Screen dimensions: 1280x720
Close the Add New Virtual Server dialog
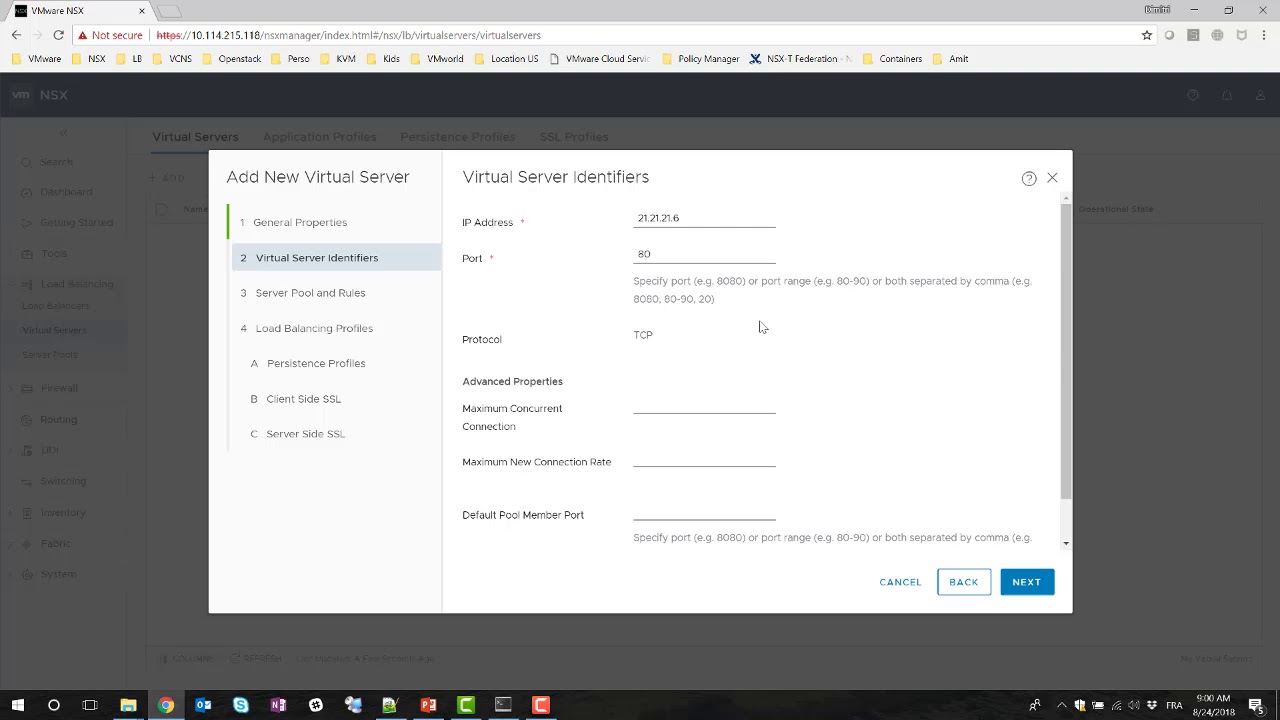pyautogui.click(x=1052, y=178)
